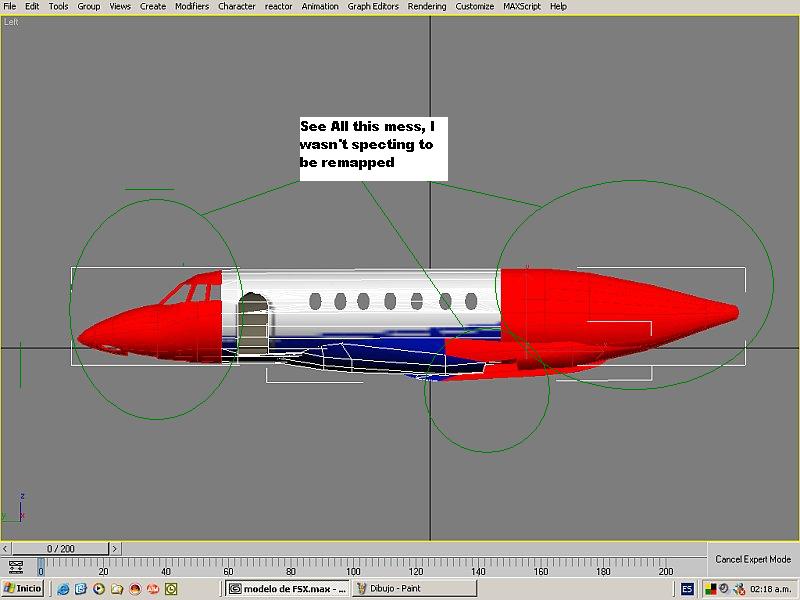Image resolution: width=800 pixels, height=600 pixels.
Task: Open the Modifiers menu
Action: (x=191, y=6)
